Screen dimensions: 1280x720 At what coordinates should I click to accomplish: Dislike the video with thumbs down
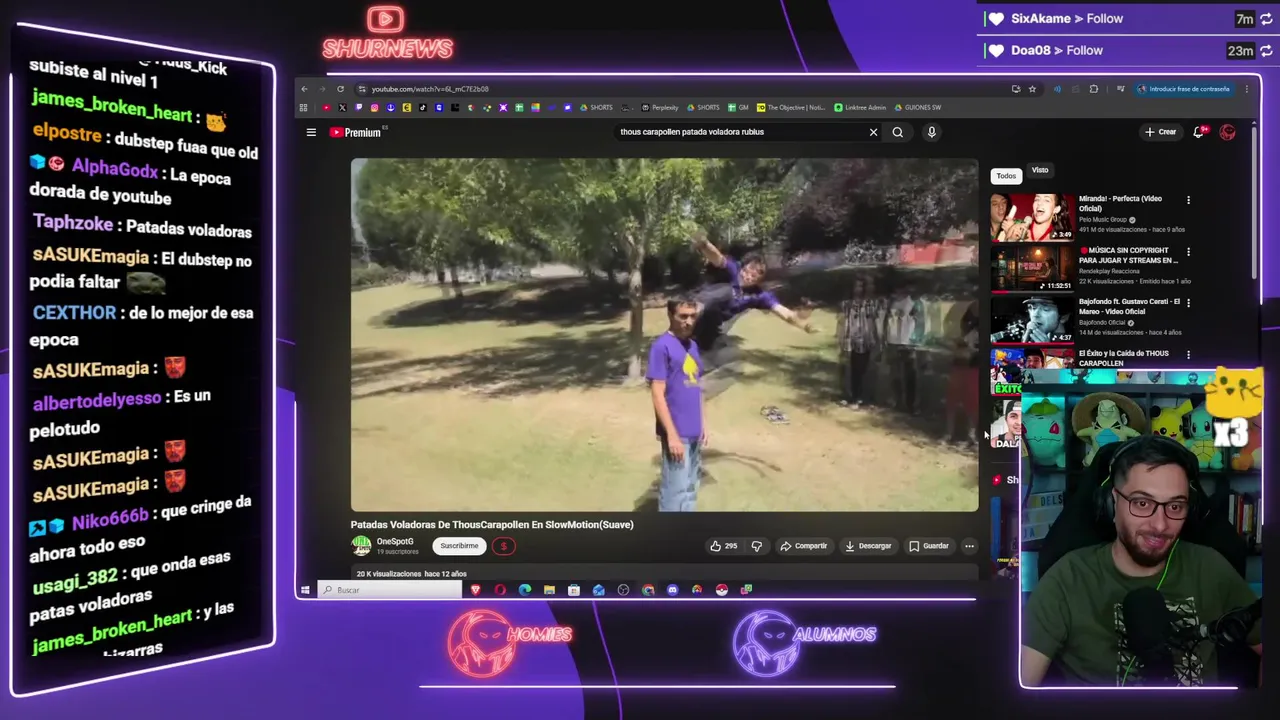757,546
